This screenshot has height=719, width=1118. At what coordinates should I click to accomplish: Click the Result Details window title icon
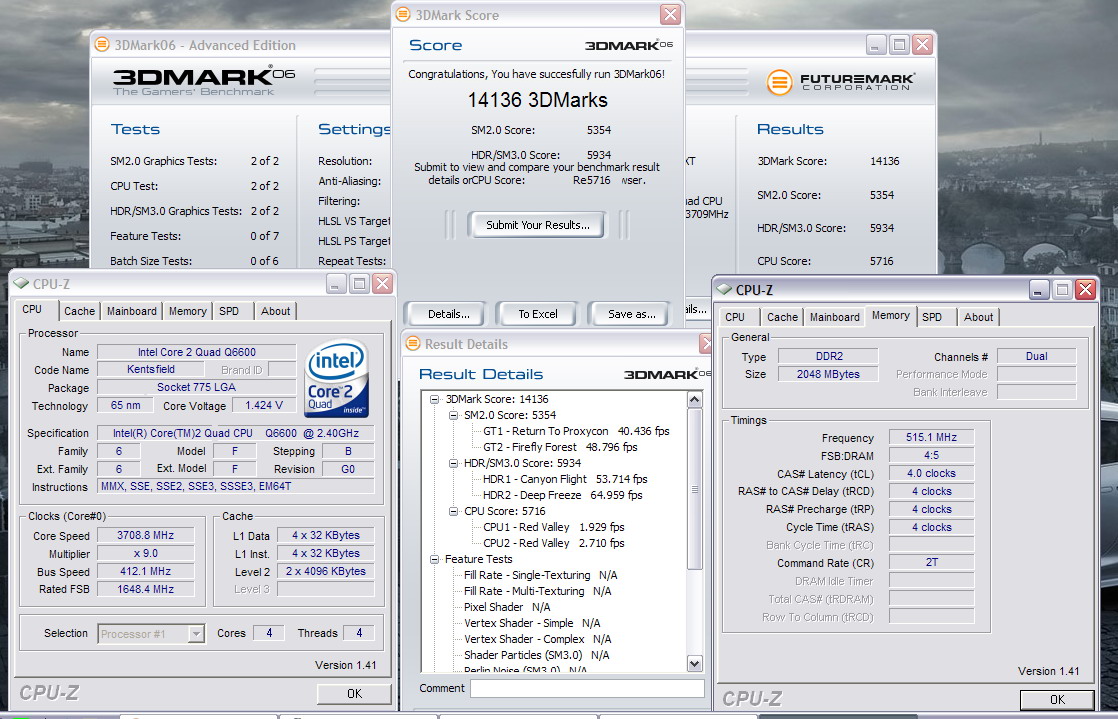pyautogui.click(x=413, y=344)
